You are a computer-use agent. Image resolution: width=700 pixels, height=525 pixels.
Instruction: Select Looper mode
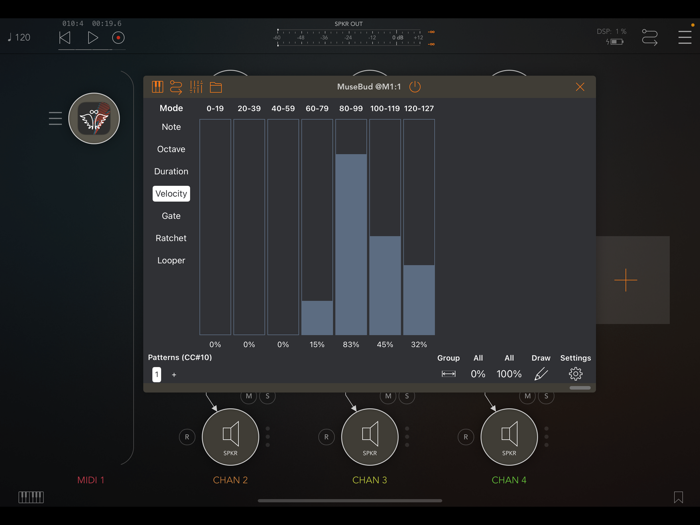(171, 261)
